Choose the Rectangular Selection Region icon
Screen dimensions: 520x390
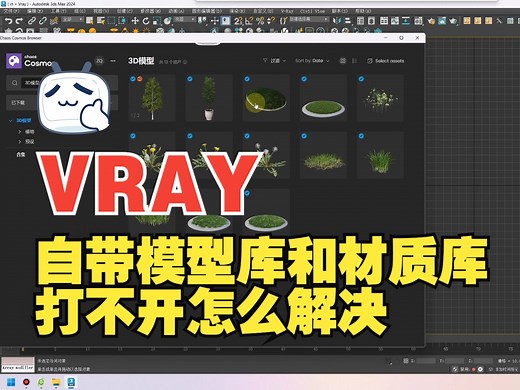pyautogui.click(x=111, y=21)
